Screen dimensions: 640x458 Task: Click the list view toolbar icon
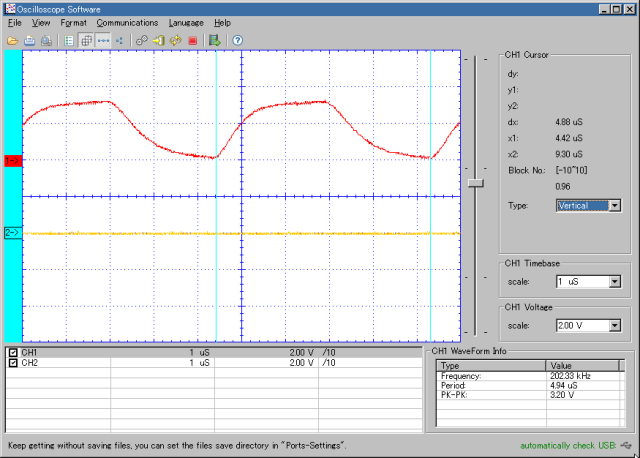pyautogui.click(x=69, y=40)
